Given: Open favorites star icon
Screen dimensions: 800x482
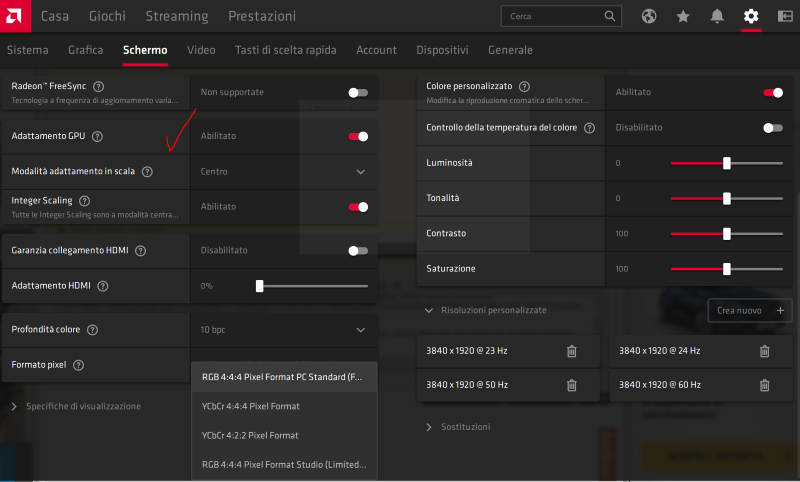Looking at the screenshot, I should pos(683,16).
